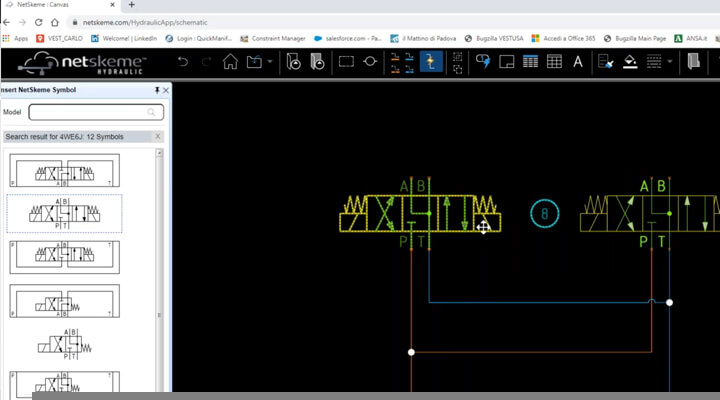Viewport: 720px width, 400px height.
Task: Select the circle connector node tool
Action: click(370, 62)
